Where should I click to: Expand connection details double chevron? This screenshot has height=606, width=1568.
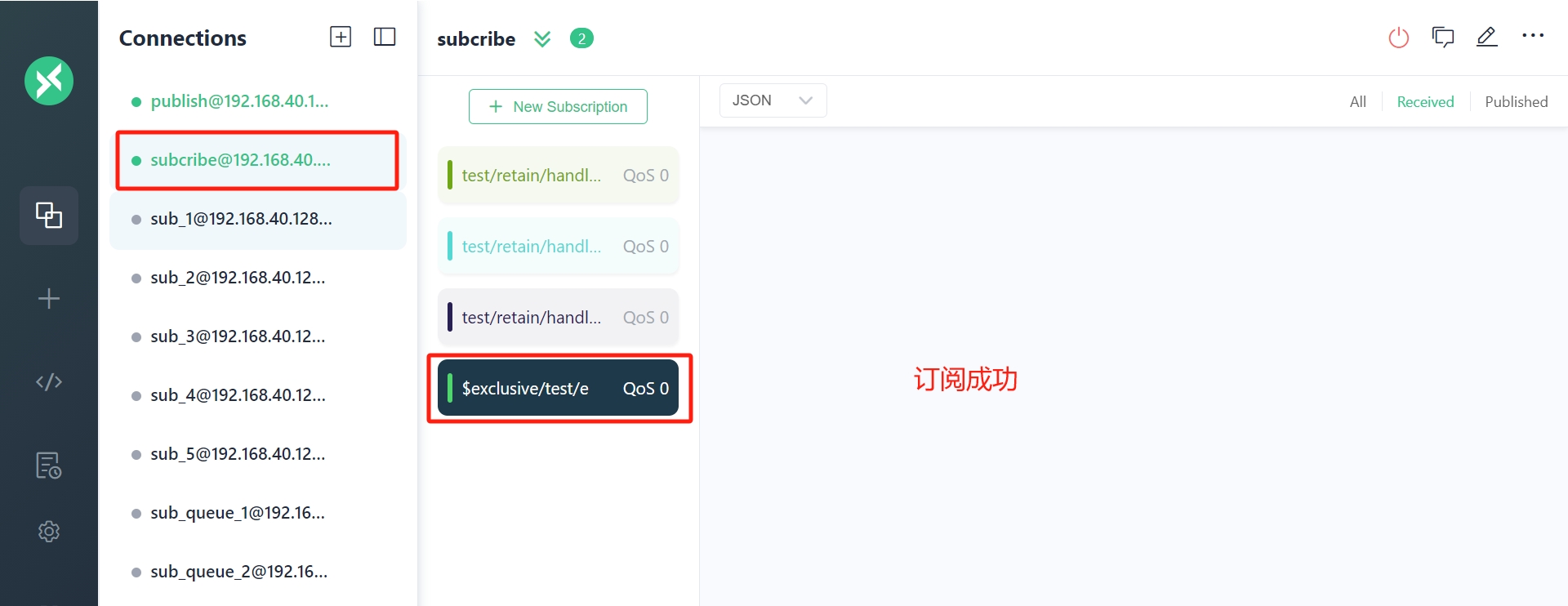pos(542,38)
